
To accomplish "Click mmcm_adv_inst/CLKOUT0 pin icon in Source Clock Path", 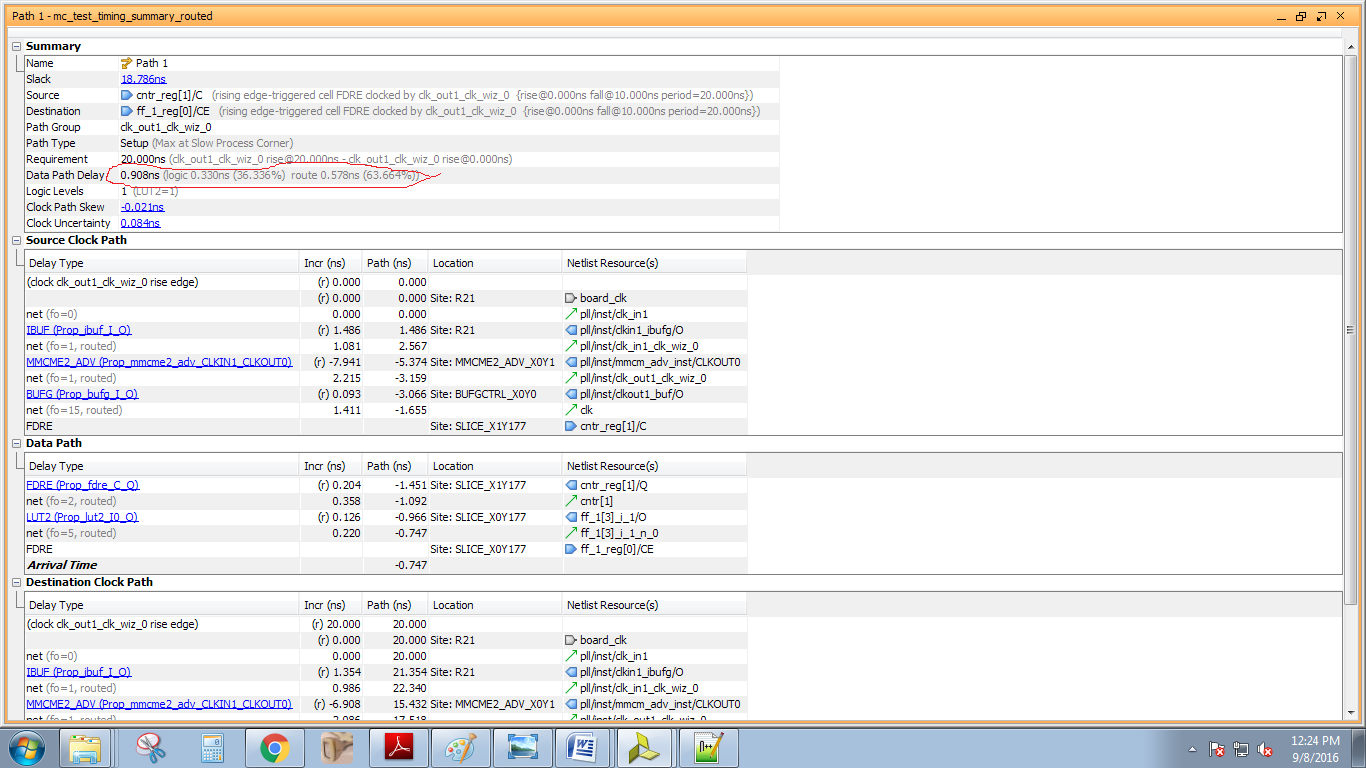I will (x=571, y=362).
